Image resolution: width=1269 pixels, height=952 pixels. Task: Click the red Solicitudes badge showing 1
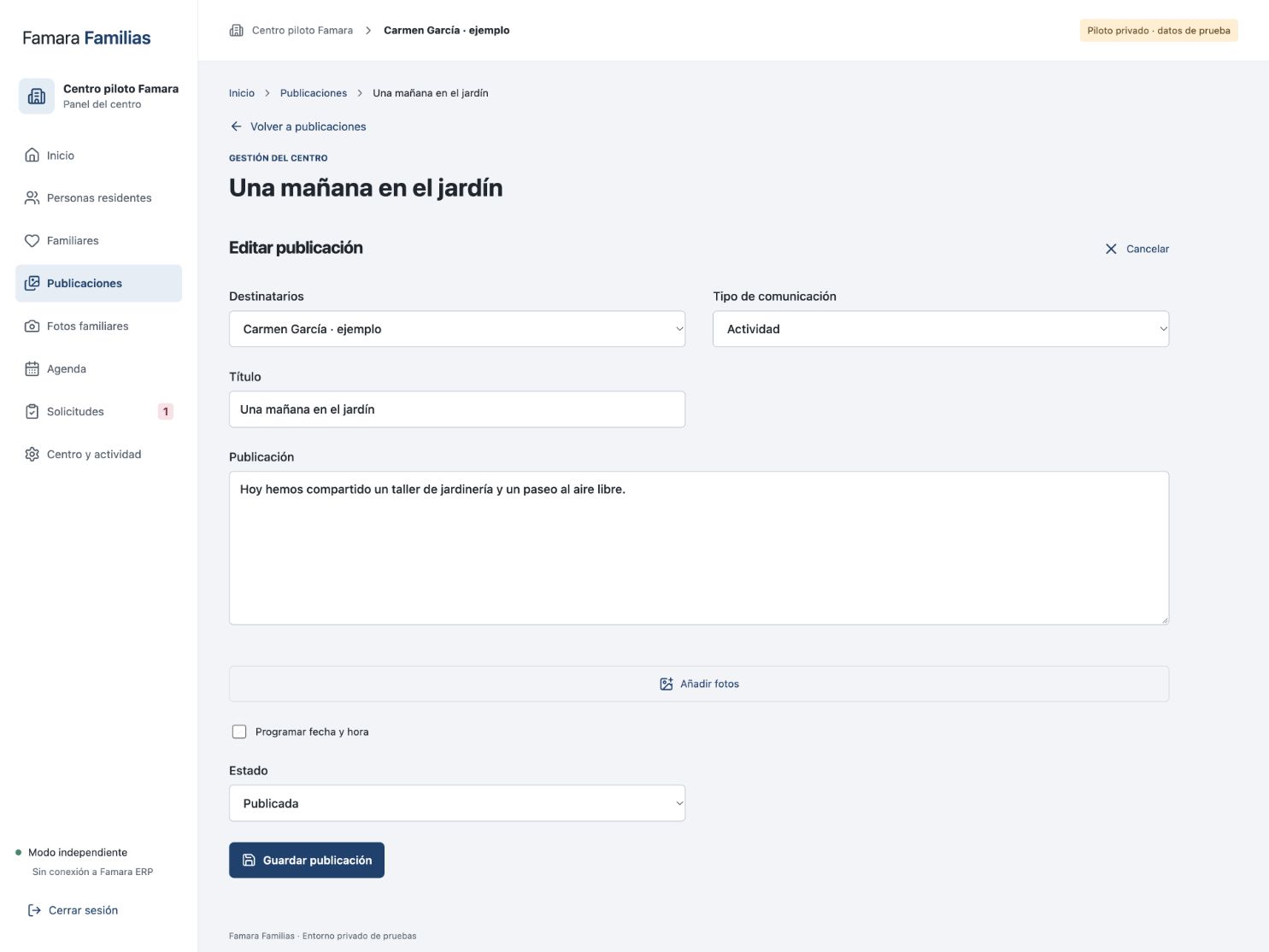click(x=166, y=411)
